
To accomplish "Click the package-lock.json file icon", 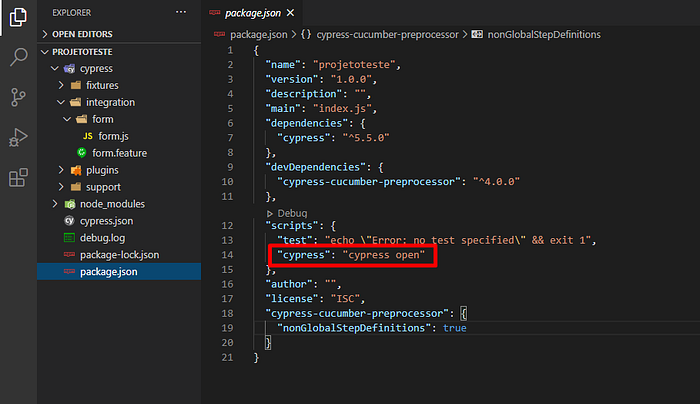I will [69, 254].
